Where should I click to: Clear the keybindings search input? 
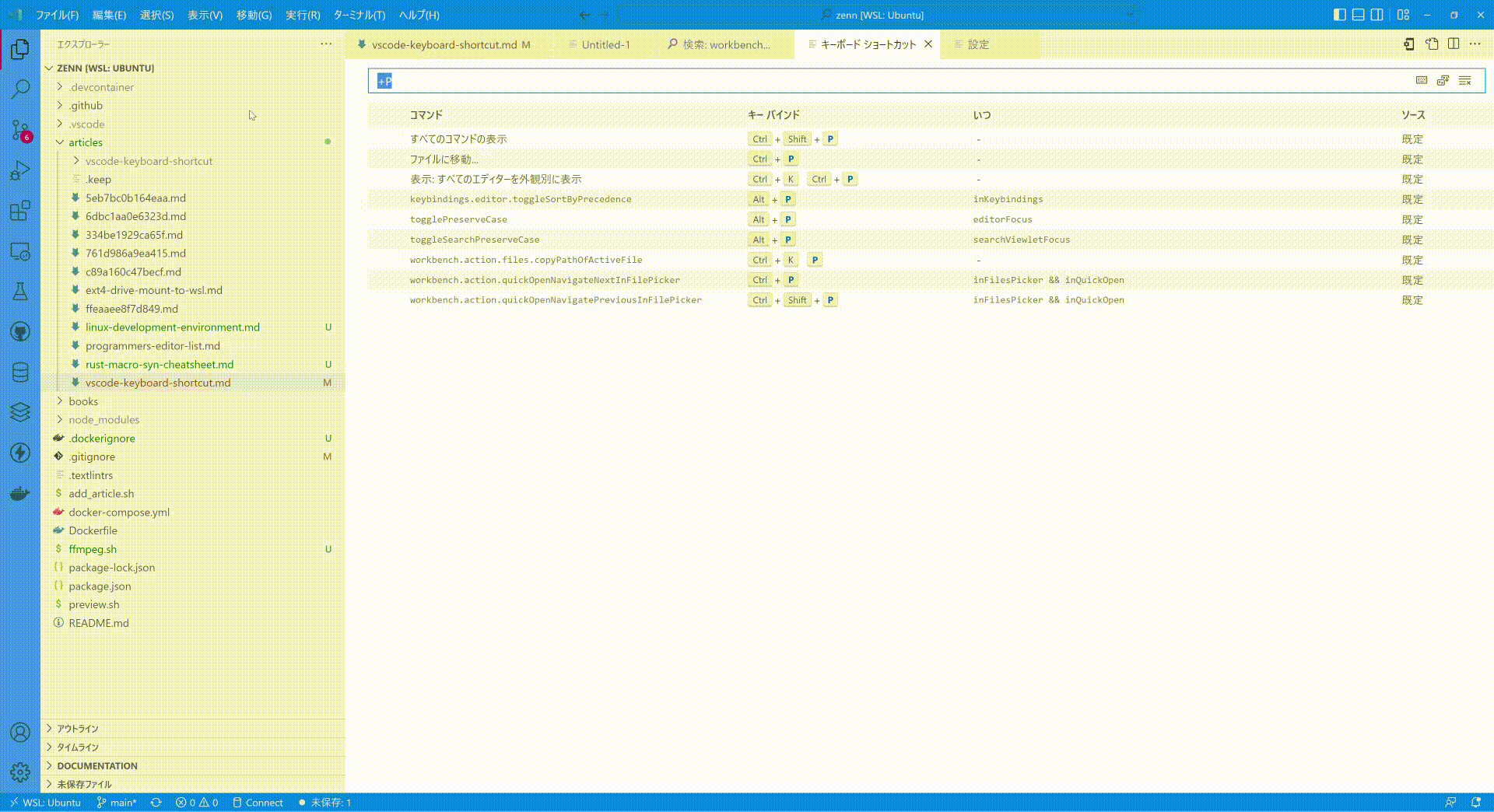1465,81
